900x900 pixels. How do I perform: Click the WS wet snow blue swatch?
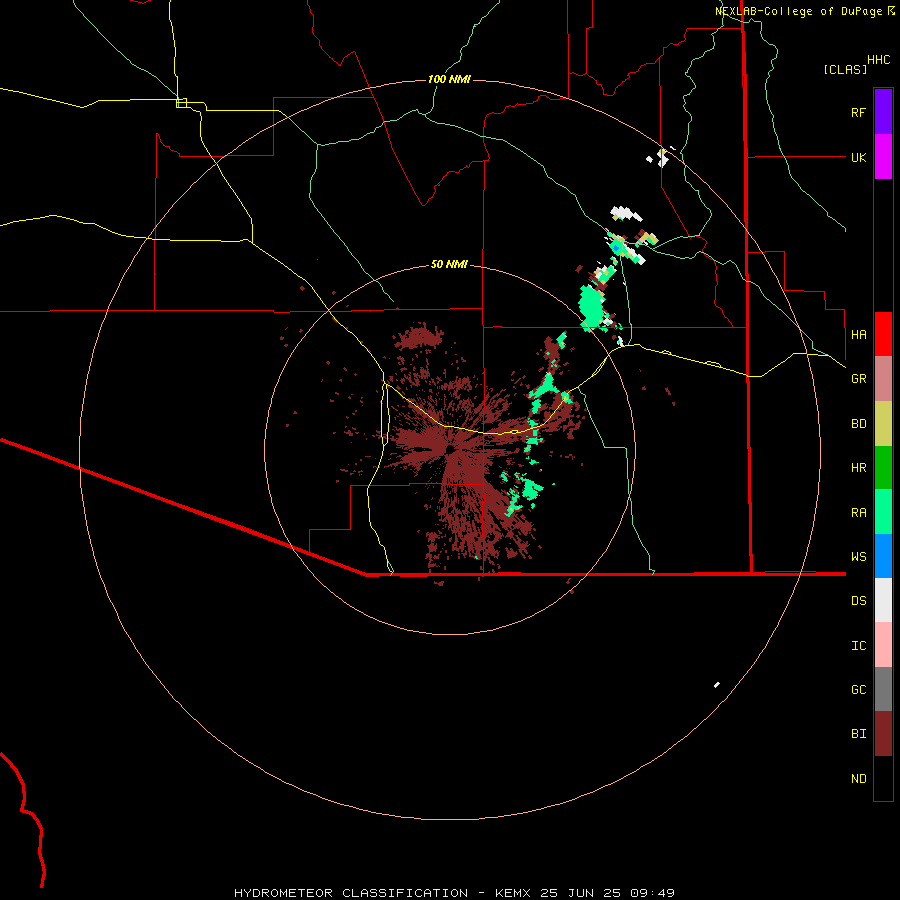coord(883,556)
